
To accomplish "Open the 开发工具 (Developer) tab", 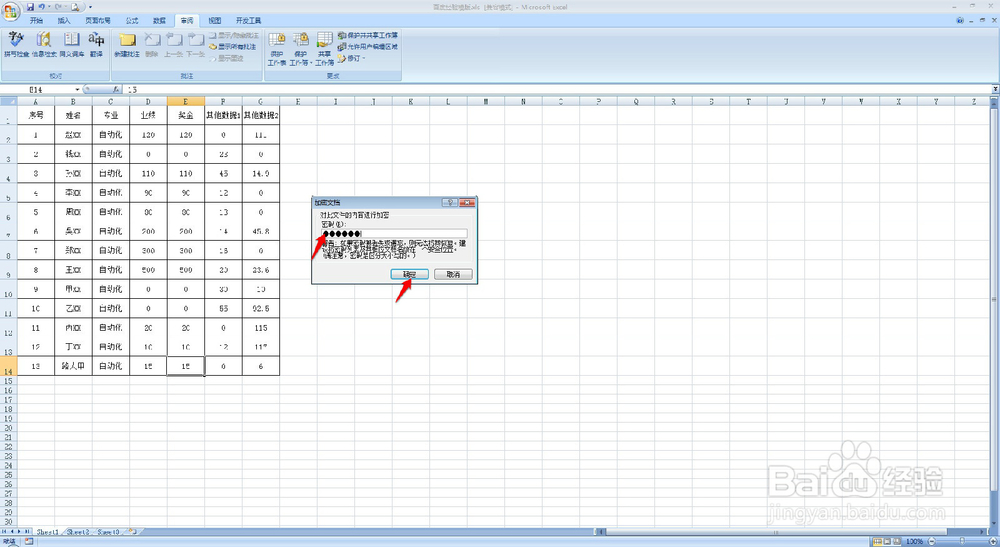I will click(x=248, y=20).
